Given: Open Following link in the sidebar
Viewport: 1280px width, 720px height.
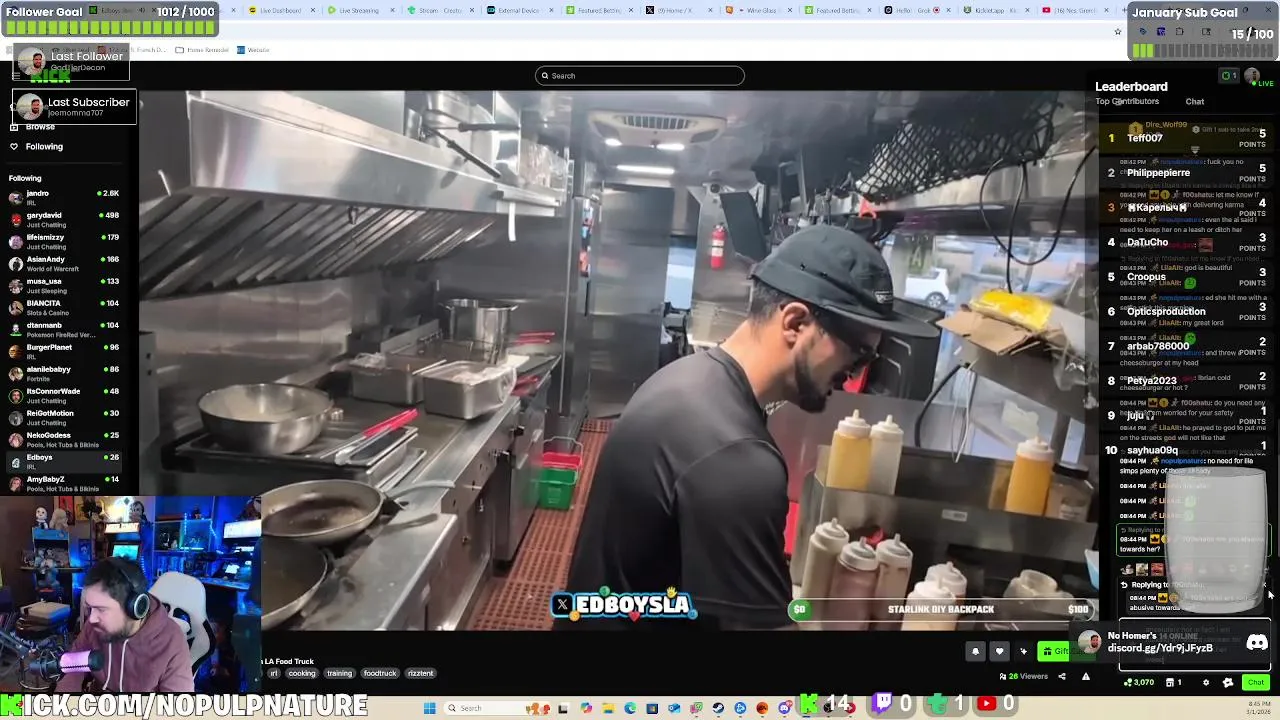Looking at the screenshot, I should [x=36, y=146].
